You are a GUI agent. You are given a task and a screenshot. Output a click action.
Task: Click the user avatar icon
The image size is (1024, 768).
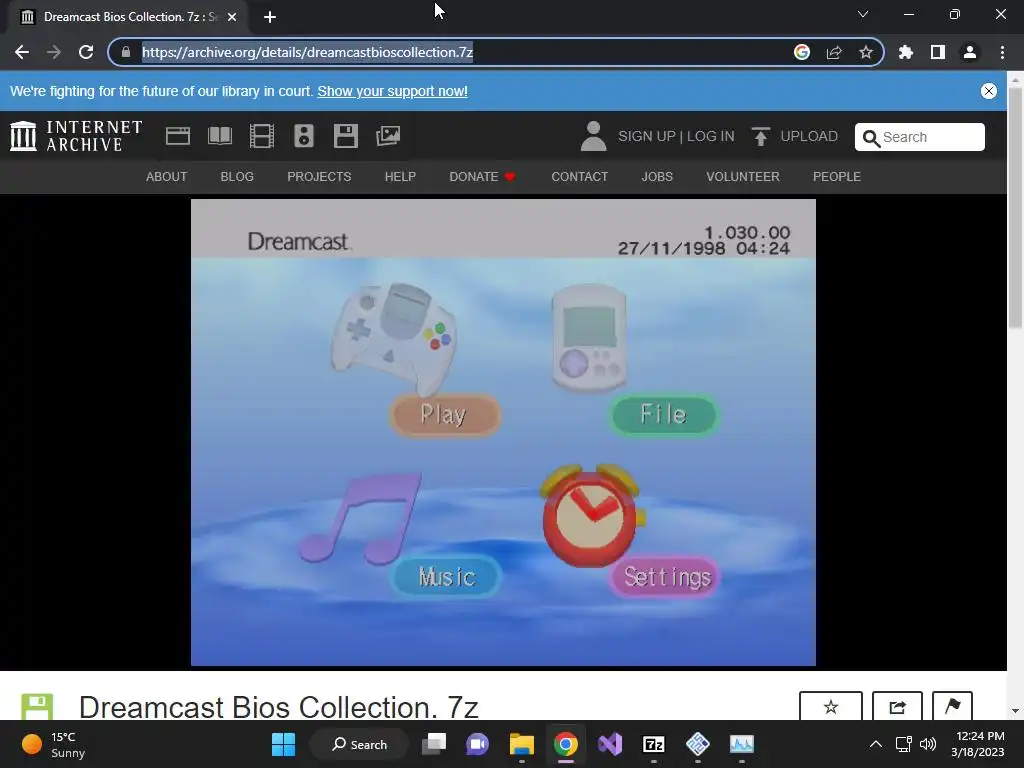point(593,136)
